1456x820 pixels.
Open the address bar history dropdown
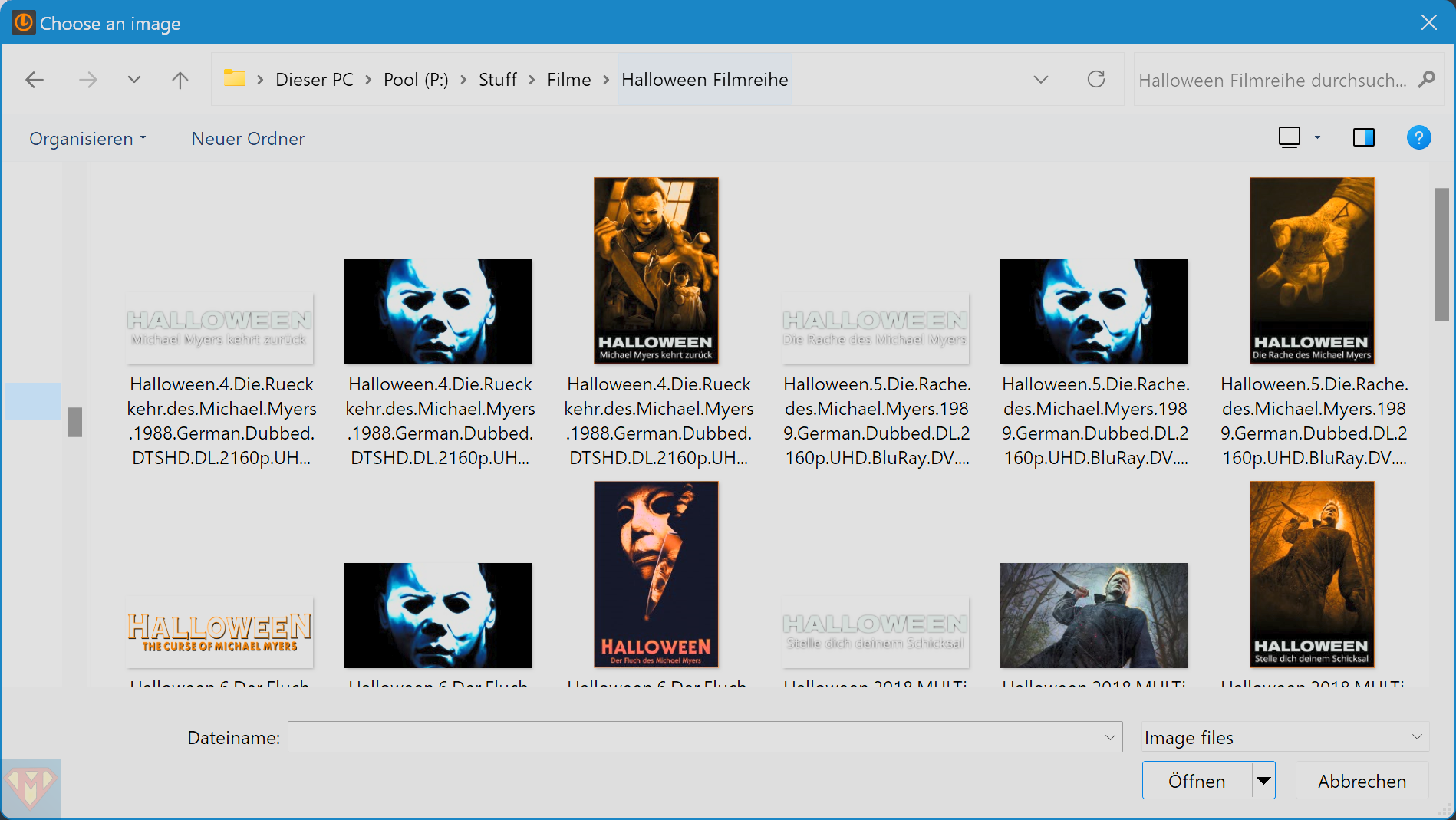coord(1040,80)
